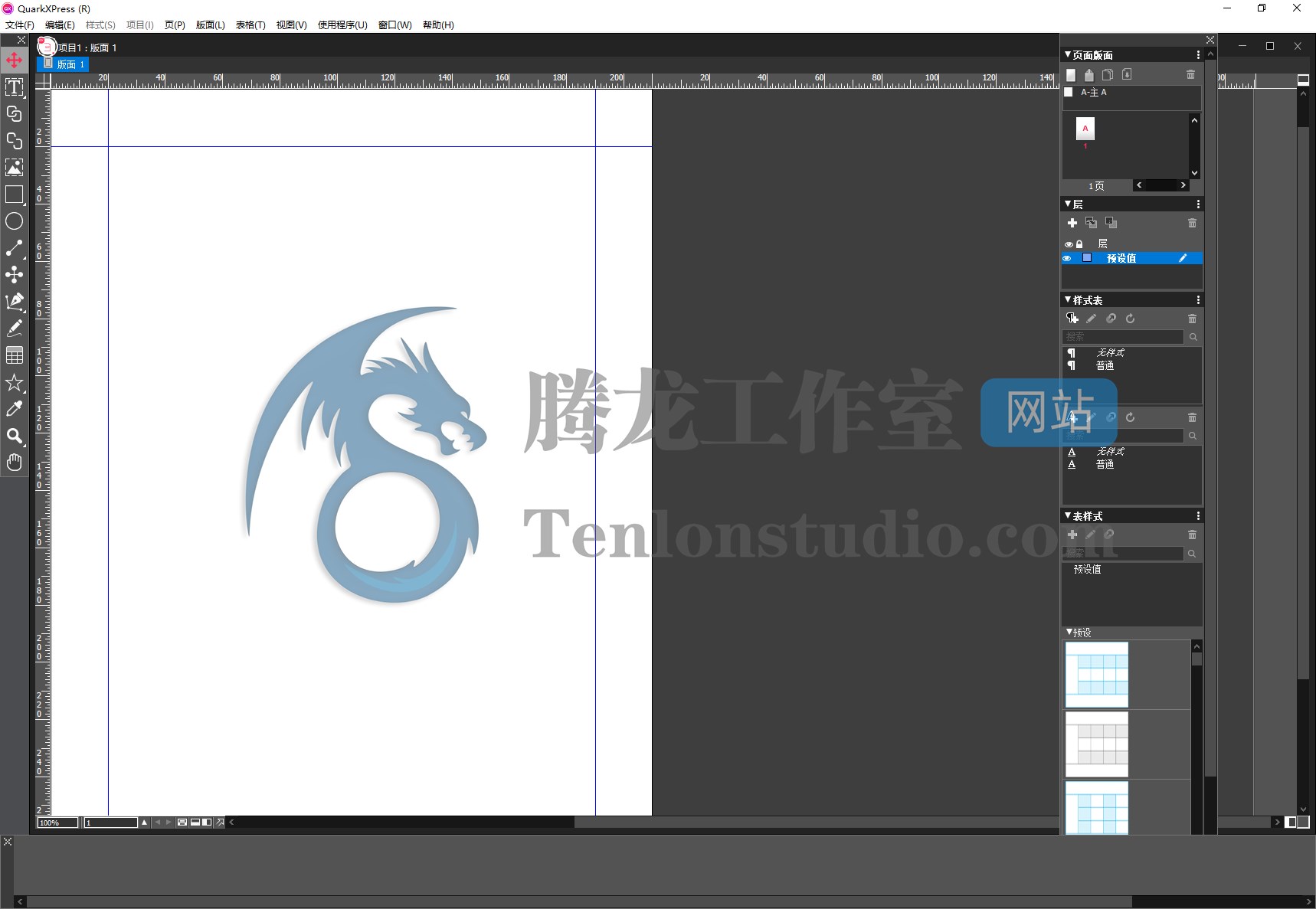Image resolution: width=1316 pixels, height=909 pixels.
Task: Open the 版面(L) menu
Action: [x=211, y=25]
